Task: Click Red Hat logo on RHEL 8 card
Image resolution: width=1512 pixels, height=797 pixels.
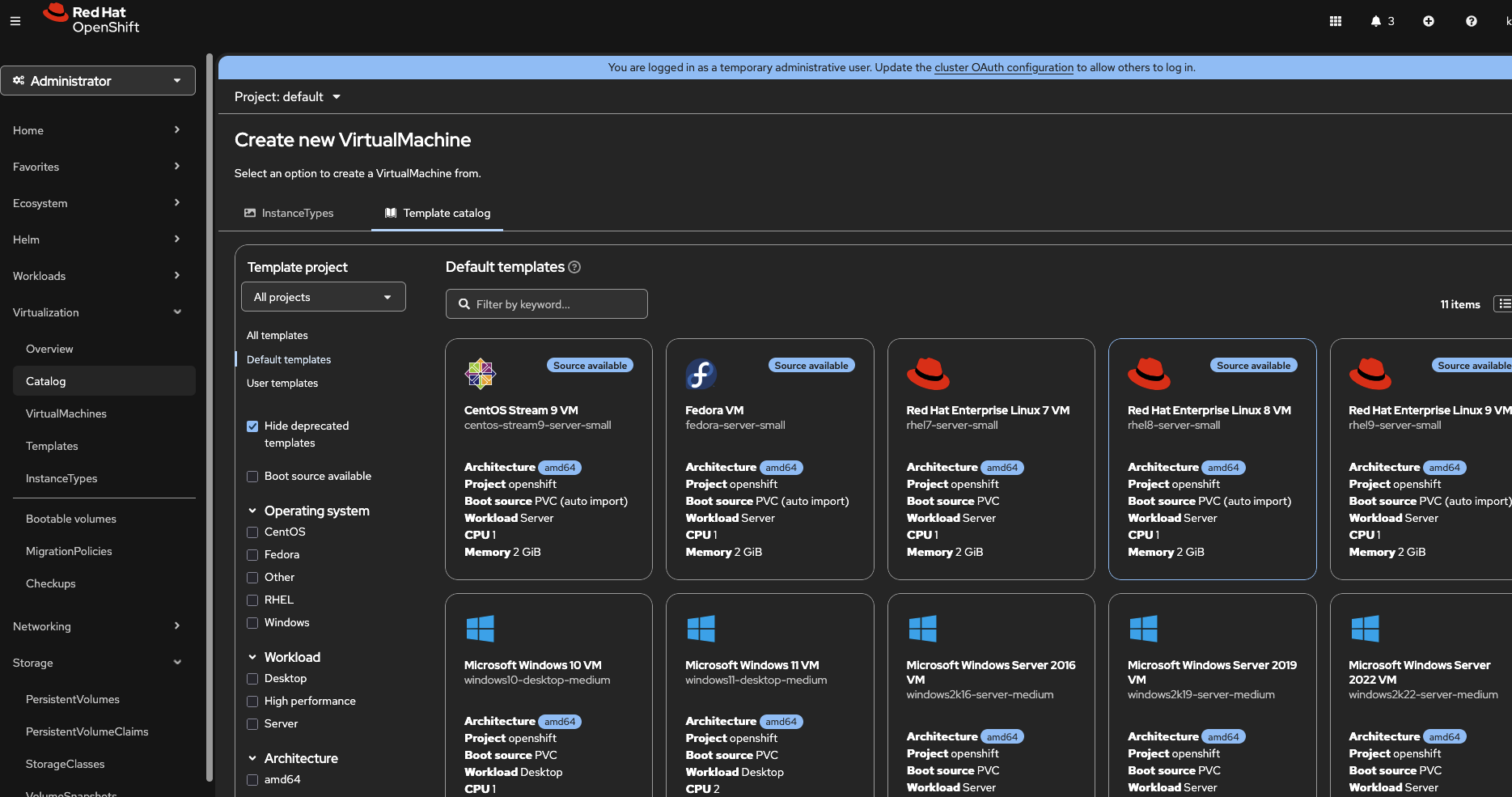Action: click(x=1149, y=374)
